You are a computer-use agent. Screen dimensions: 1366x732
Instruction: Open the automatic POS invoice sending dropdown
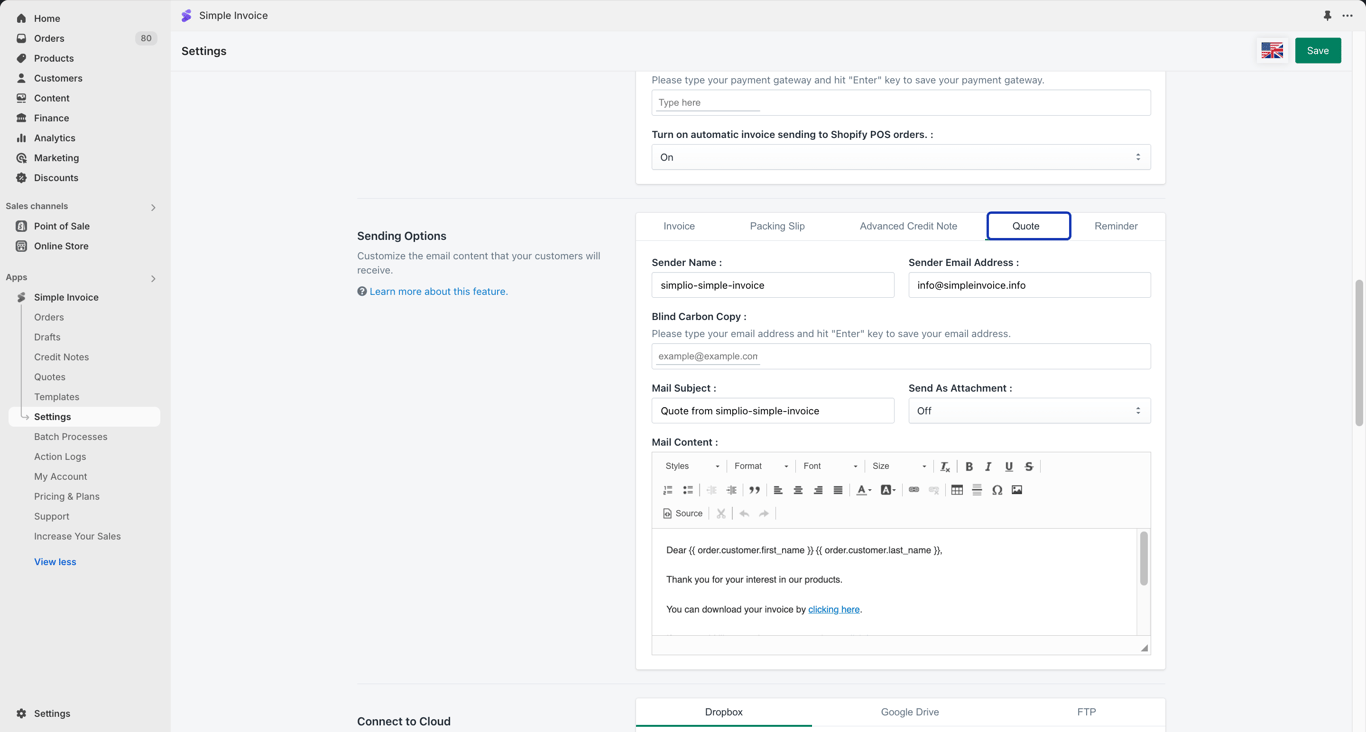point(901,157)
